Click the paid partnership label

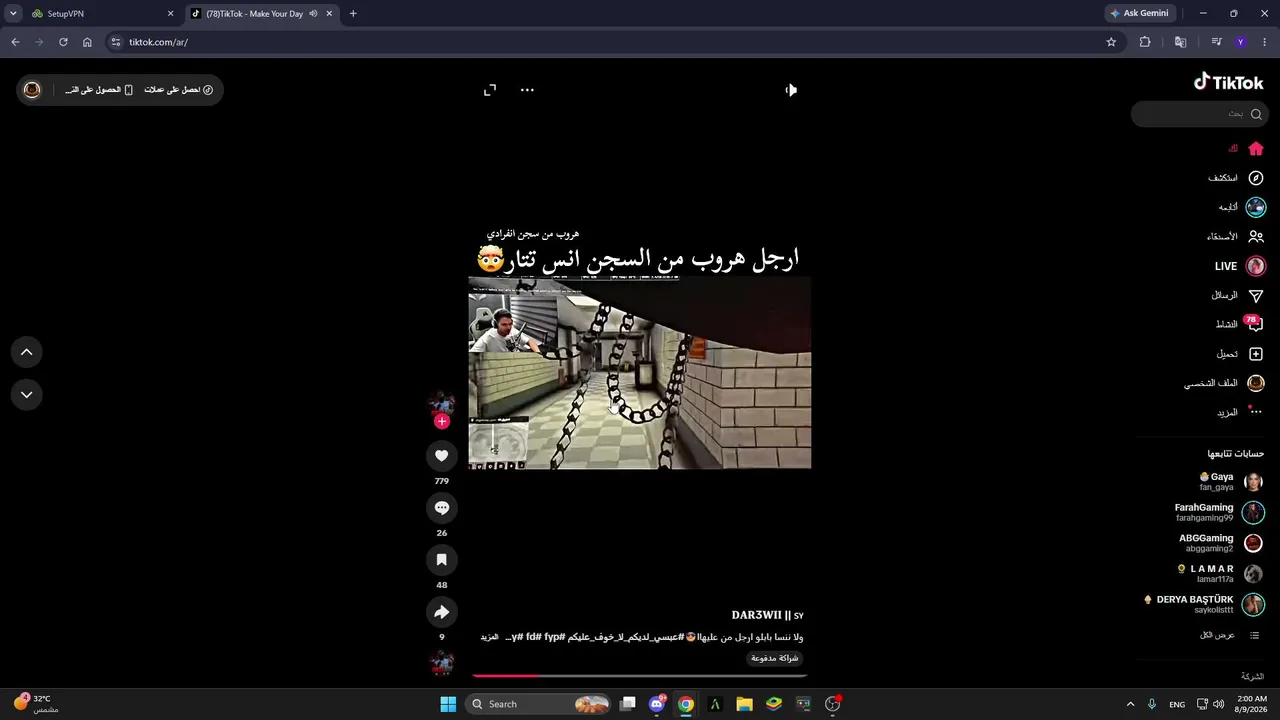pyautogui.click(x=775, y=658)
